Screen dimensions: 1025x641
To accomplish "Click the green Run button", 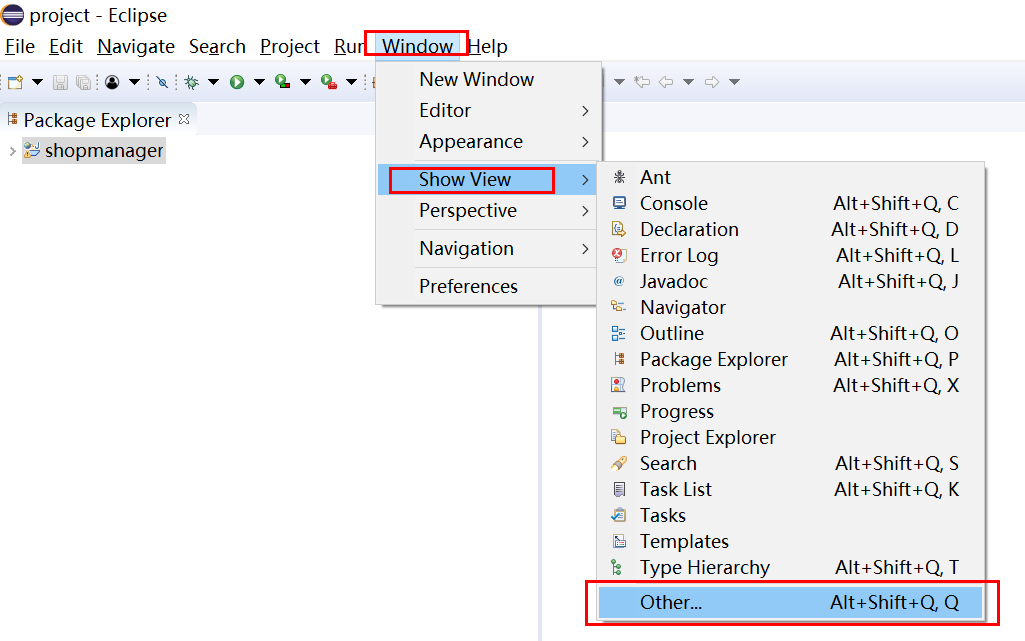I will pos(237,82).
